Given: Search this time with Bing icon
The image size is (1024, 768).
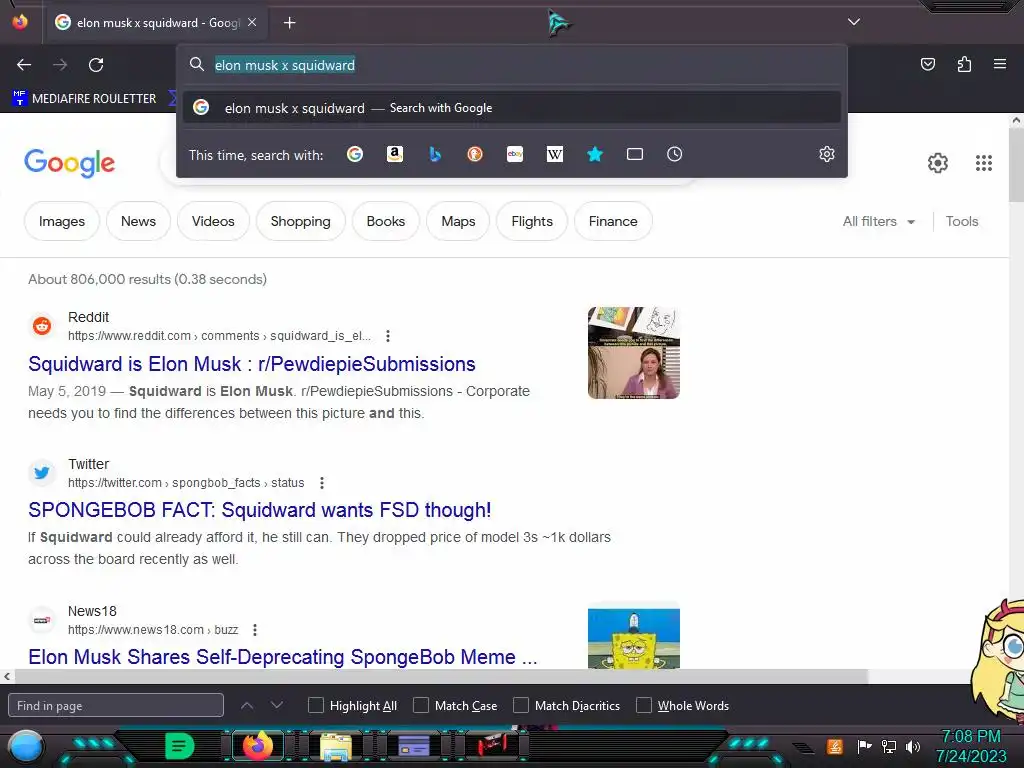Looking at the screenshot, I should coord(435,154).
